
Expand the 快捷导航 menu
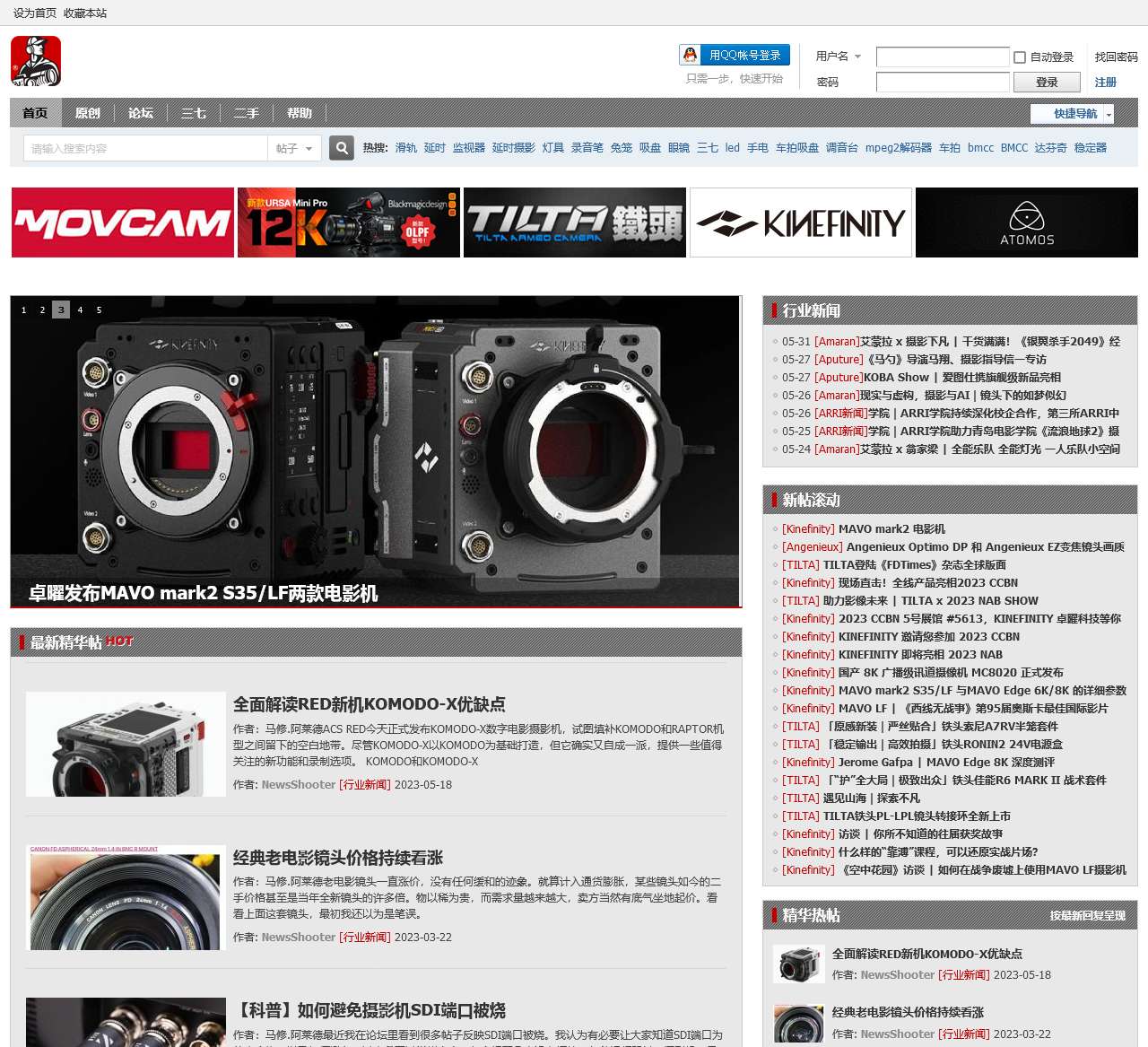[1072, 114]
